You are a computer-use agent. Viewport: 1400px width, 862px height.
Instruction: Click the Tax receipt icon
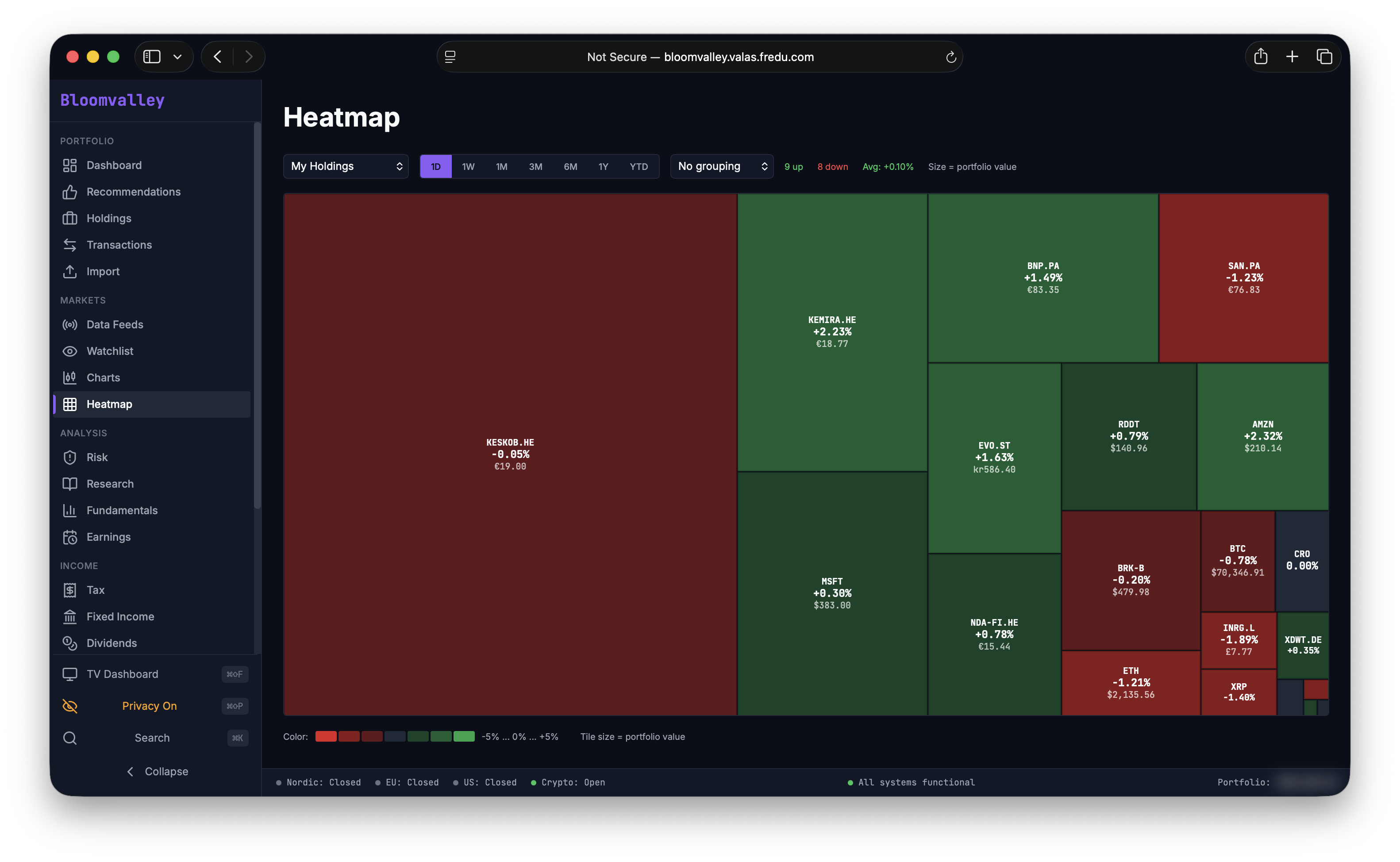point(69,590)
